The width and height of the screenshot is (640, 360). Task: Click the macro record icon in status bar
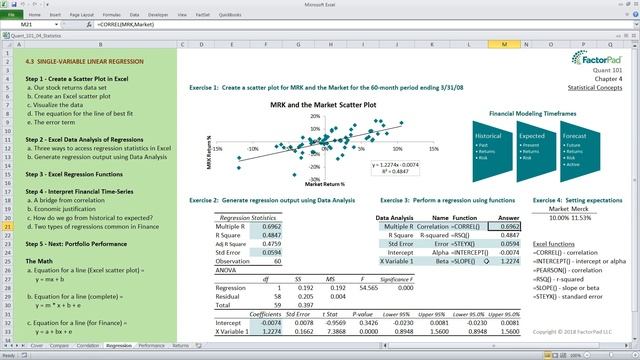point(24,356)
